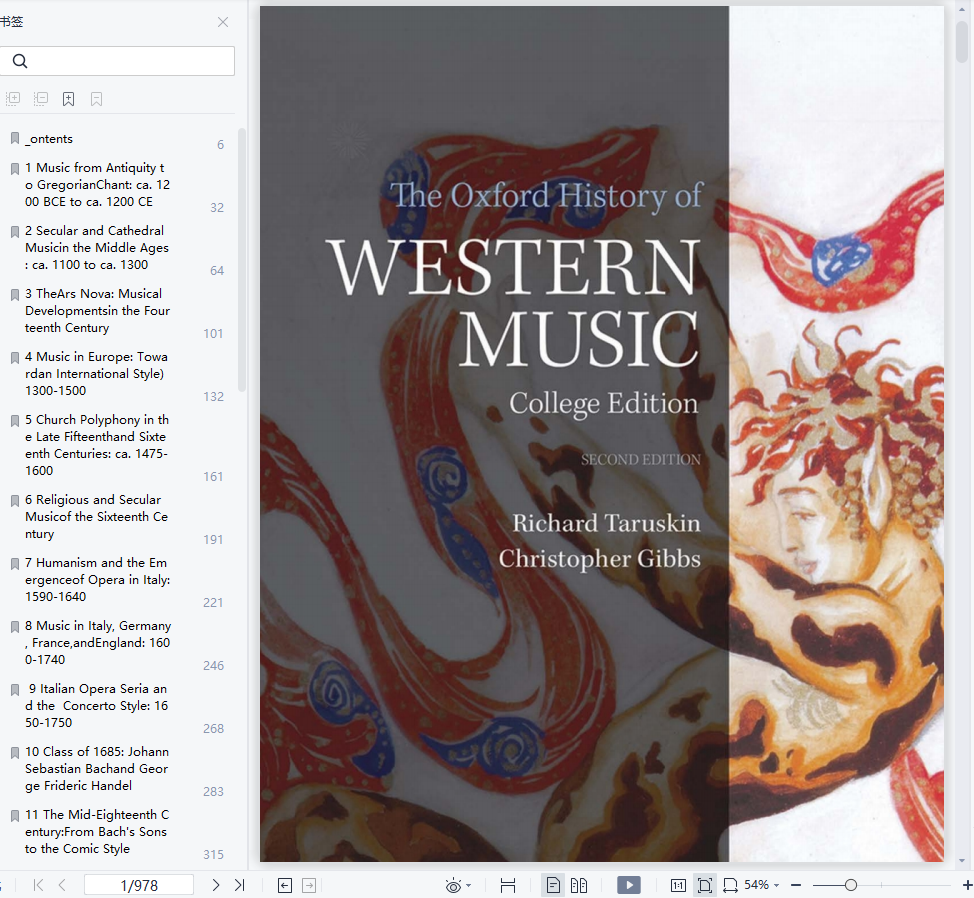Click page number 283 in bookmarks
Screen dimensions: 974x898
tap(213, 791)
